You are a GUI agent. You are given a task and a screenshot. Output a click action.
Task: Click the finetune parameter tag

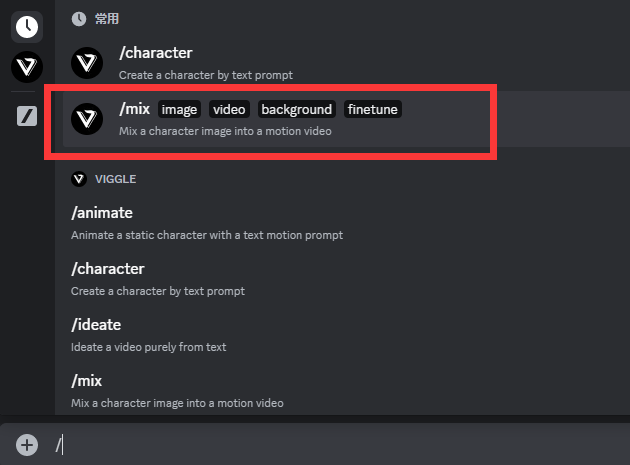(x=373, y=109)
